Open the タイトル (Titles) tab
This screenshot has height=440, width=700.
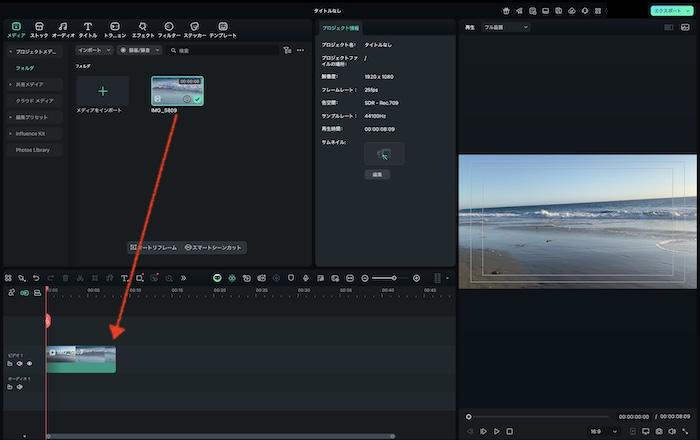(x=88, y=29)
